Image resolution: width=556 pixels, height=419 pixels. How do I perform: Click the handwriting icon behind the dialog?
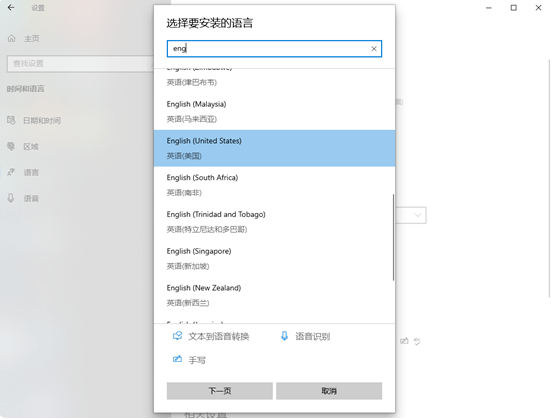point(404,341)
